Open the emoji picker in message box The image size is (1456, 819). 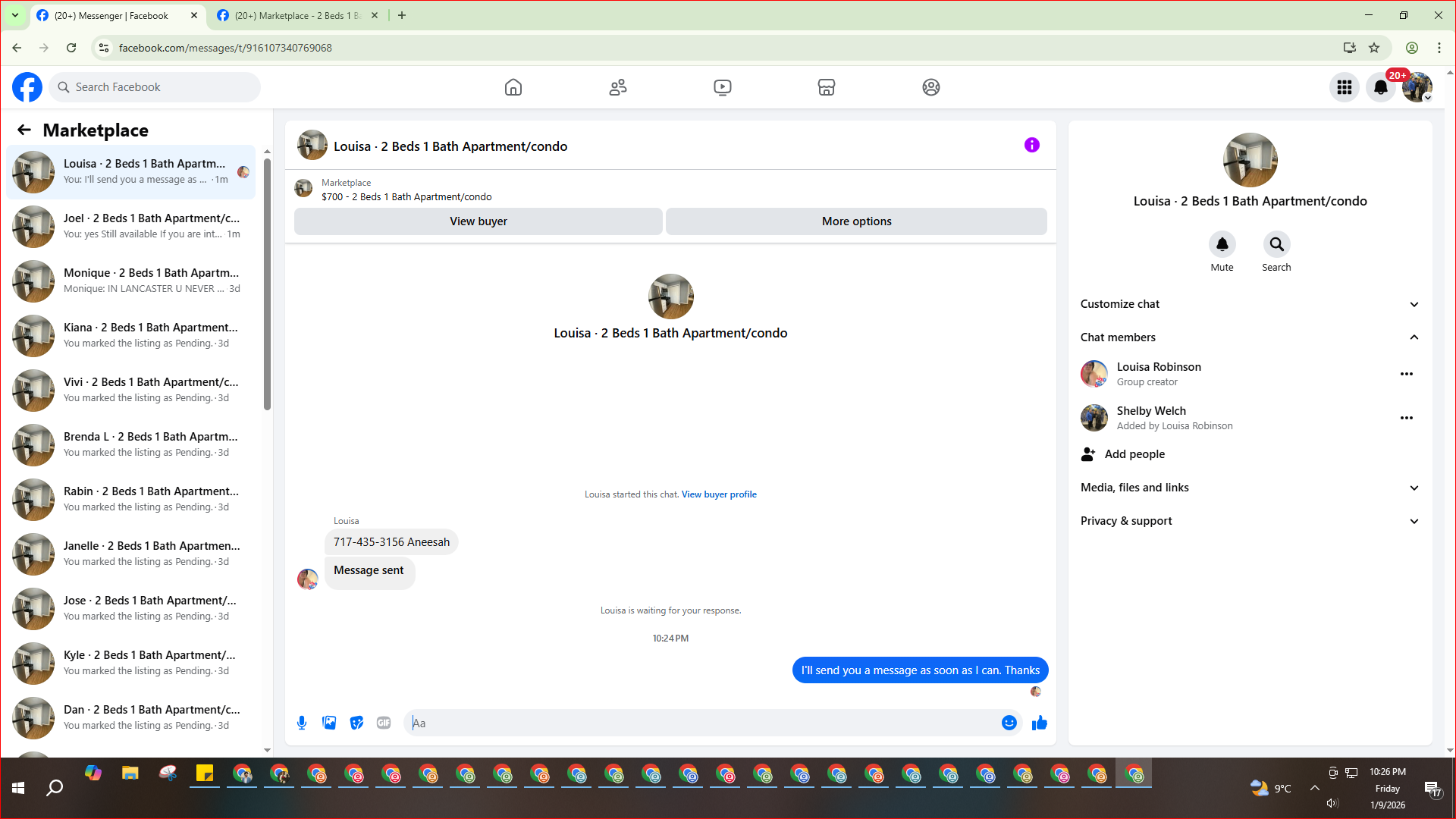point(1009,723)
